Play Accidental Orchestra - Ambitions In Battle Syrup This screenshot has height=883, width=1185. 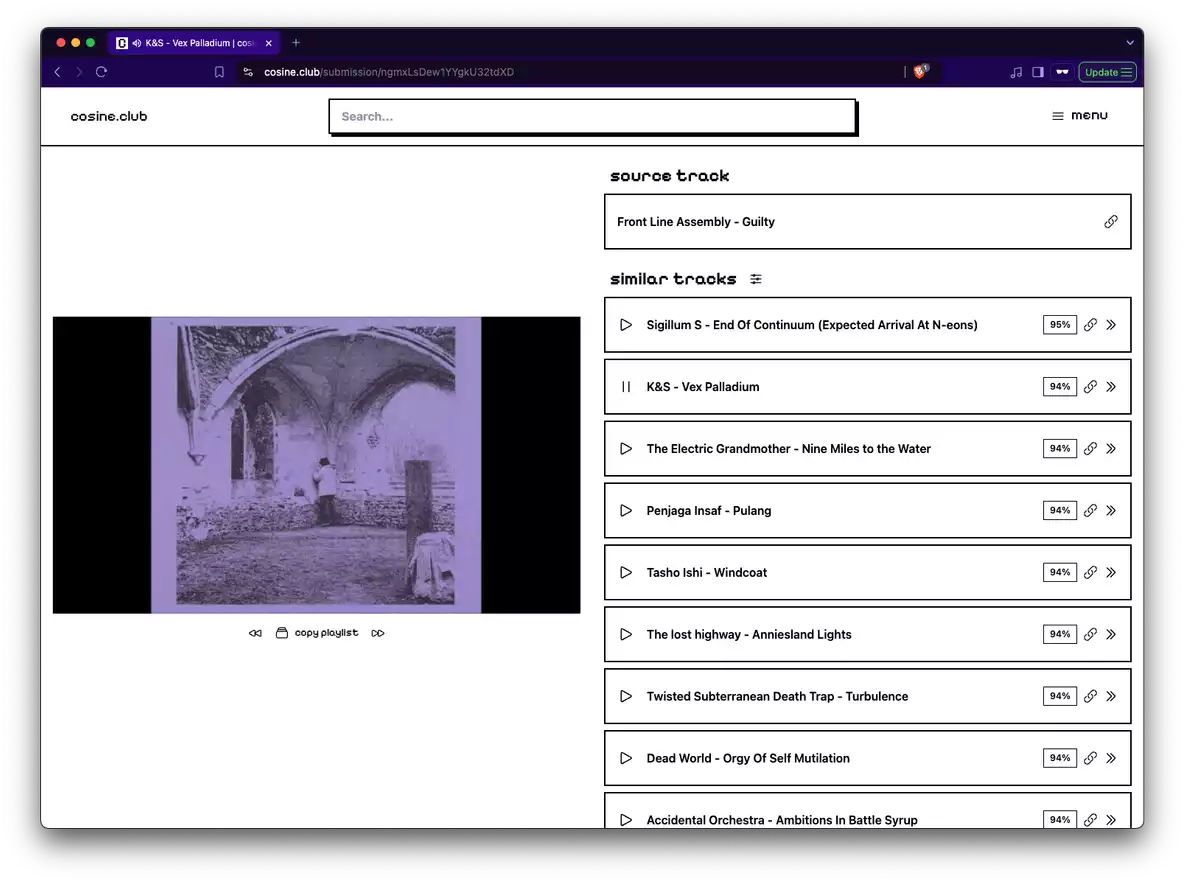coord(626,820)
